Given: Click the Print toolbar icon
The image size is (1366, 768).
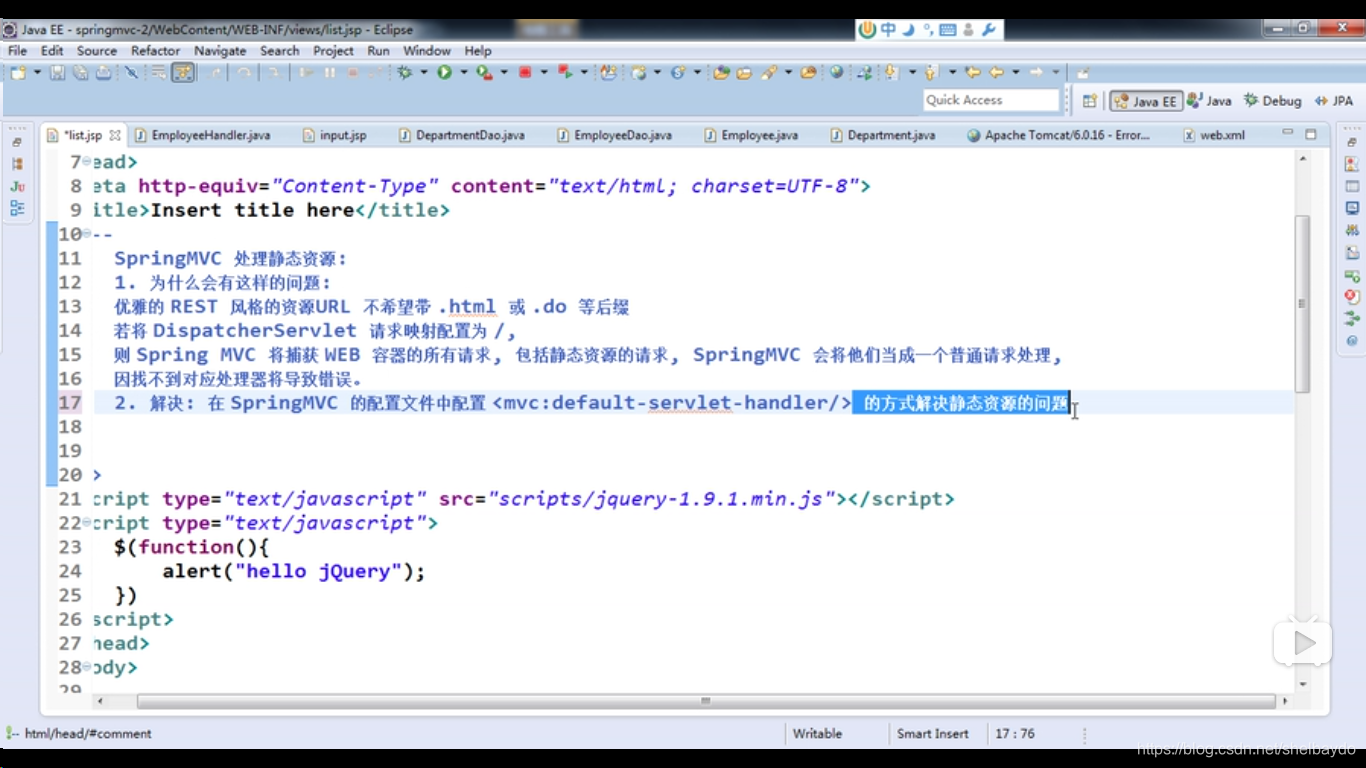Looking at the screenshot, I should point(103,72).
